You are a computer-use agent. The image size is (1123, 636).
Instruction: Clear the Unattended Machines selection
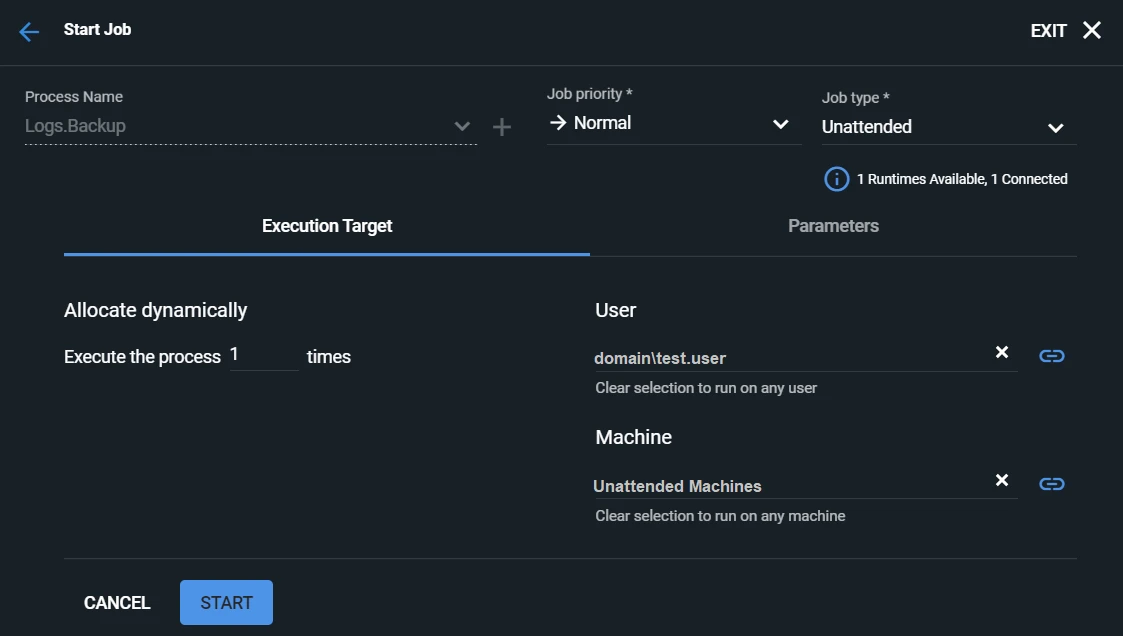[x=1002, y=480]
